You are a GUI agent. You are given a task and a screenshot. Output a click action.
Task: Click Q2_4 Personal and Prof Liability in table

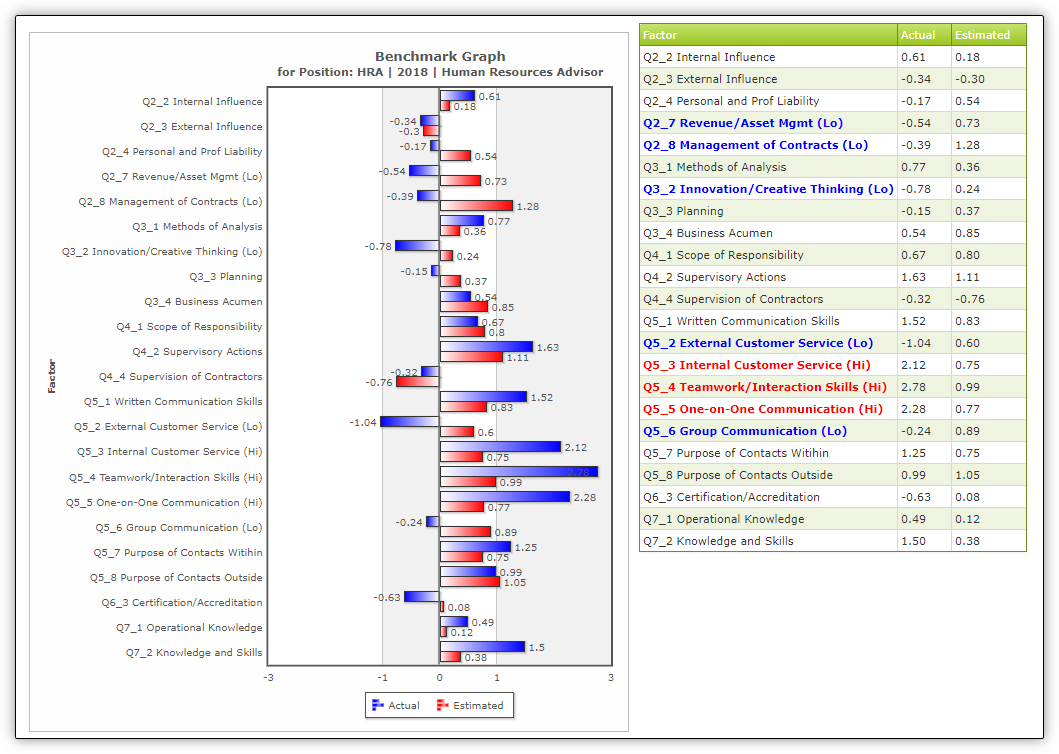pyautogui.click(x=731, y=101)
